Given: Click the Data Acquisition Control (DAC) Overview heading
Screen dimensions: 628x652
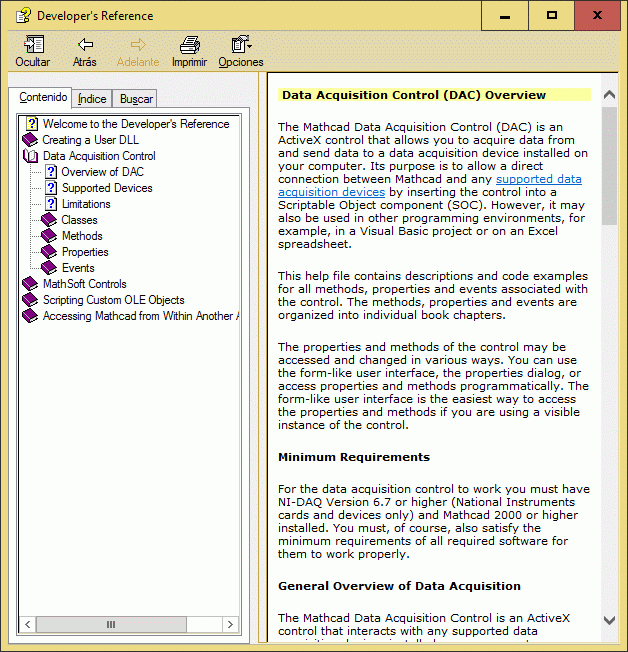Looking at the screenshot, I should coord(414,95).
